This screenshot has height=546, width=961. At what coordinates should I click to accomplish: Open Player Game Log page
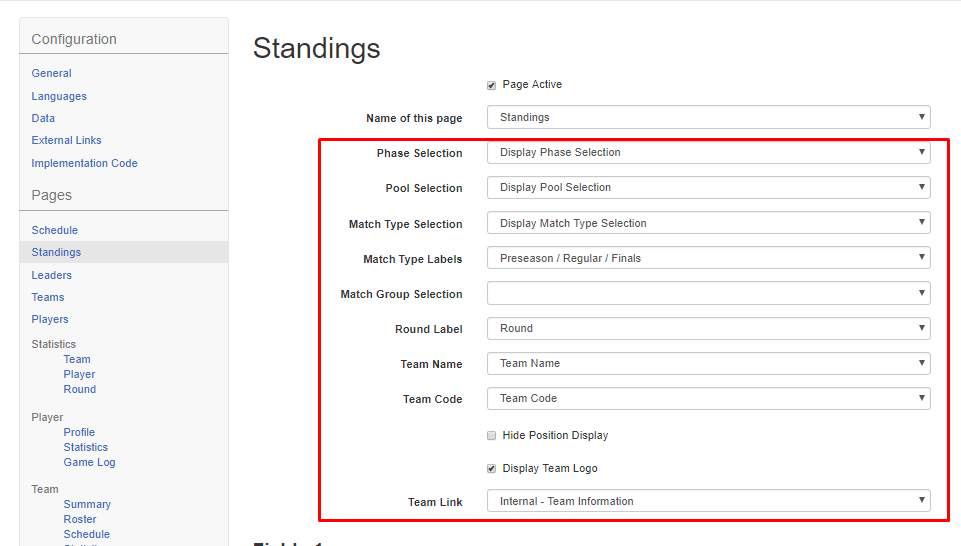89,462
